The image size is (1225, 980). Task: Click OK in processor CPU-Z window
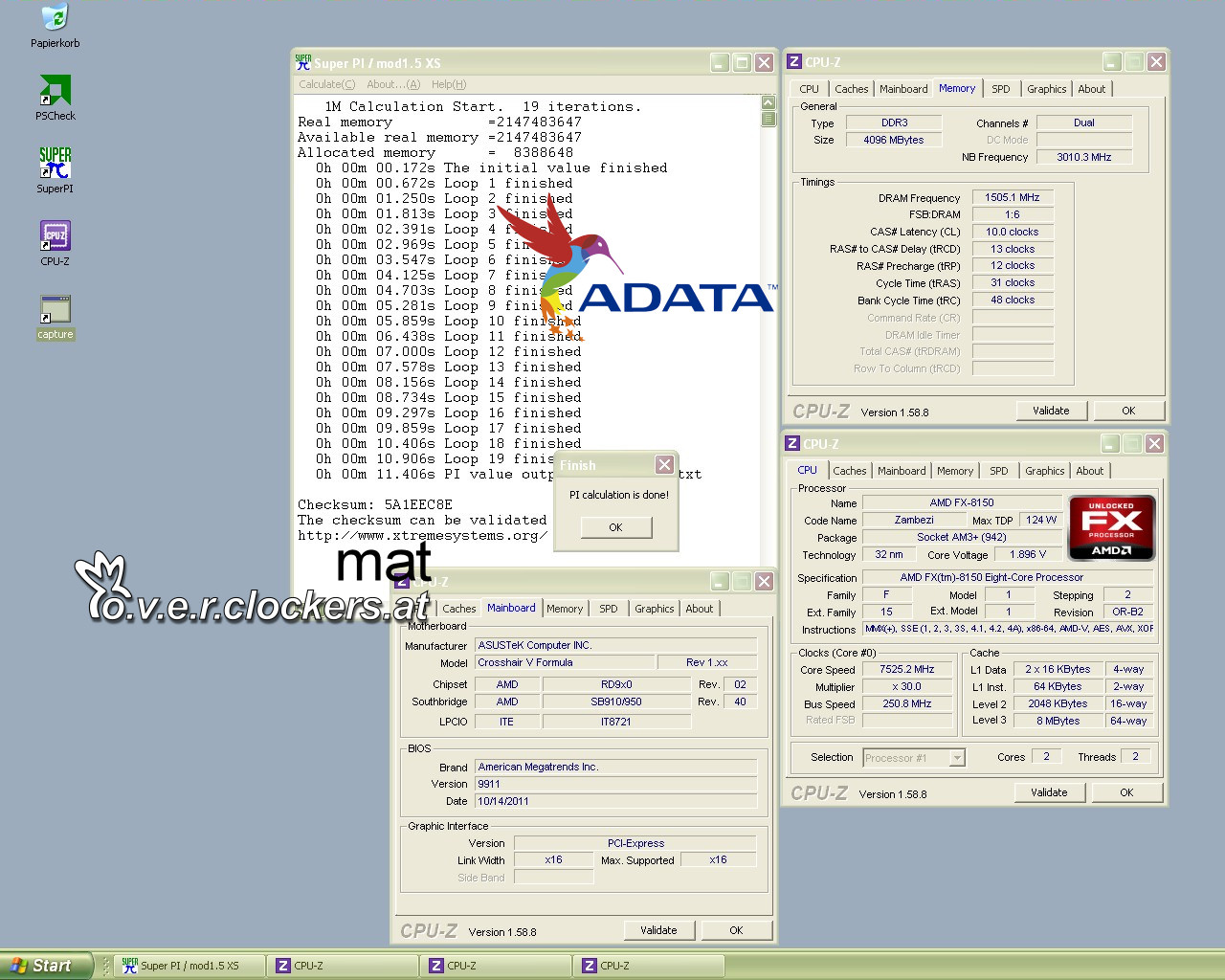[1126, 792]
